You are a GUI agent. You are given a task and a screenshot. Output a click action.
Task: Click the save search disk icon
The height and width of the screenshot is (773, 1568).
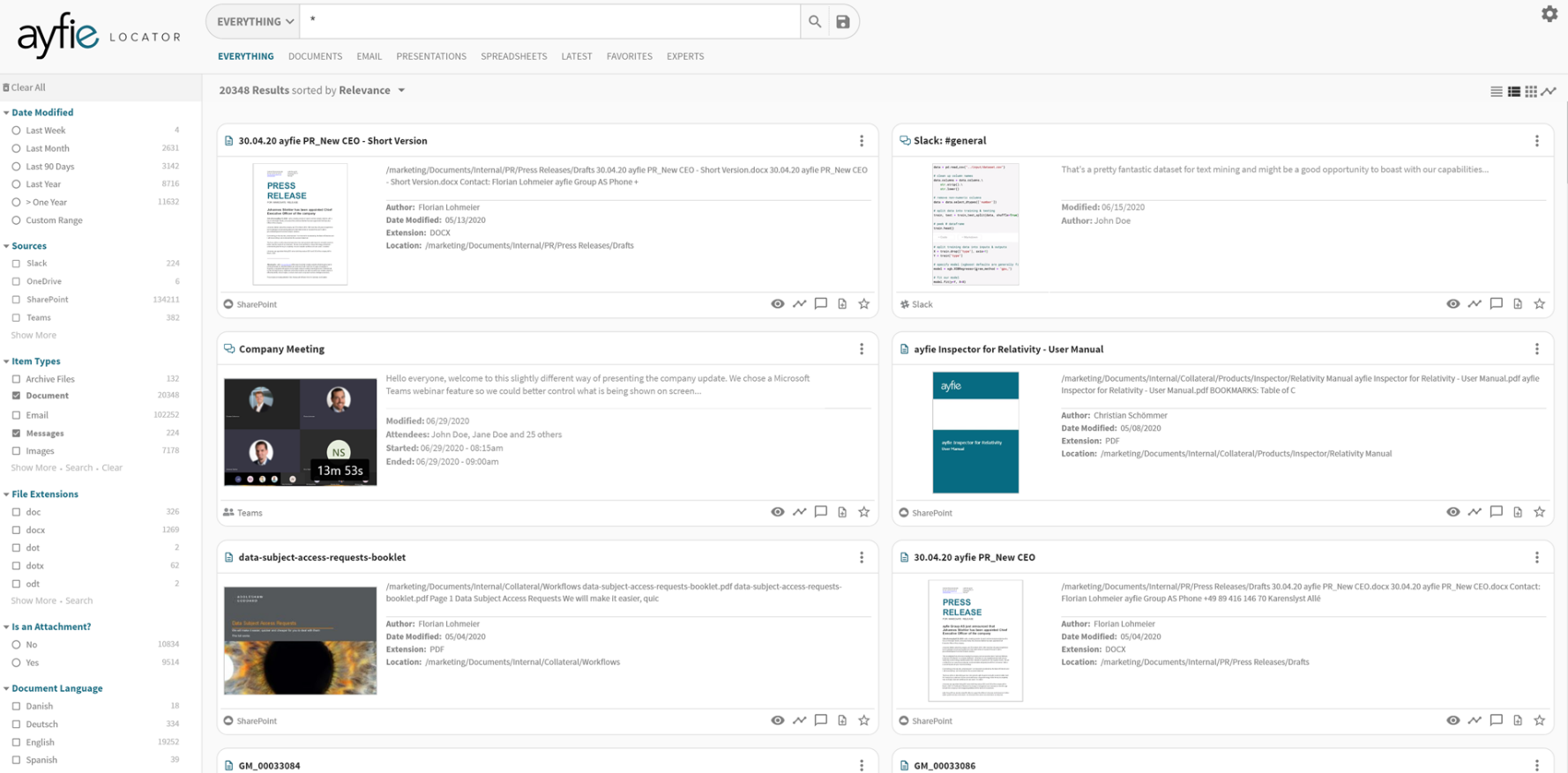click(843, 22)
